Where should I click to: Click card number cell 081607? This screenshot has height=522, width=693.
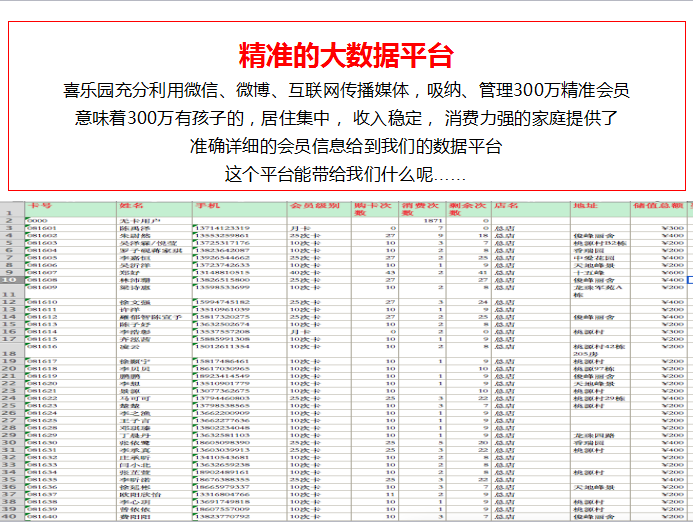71,272
